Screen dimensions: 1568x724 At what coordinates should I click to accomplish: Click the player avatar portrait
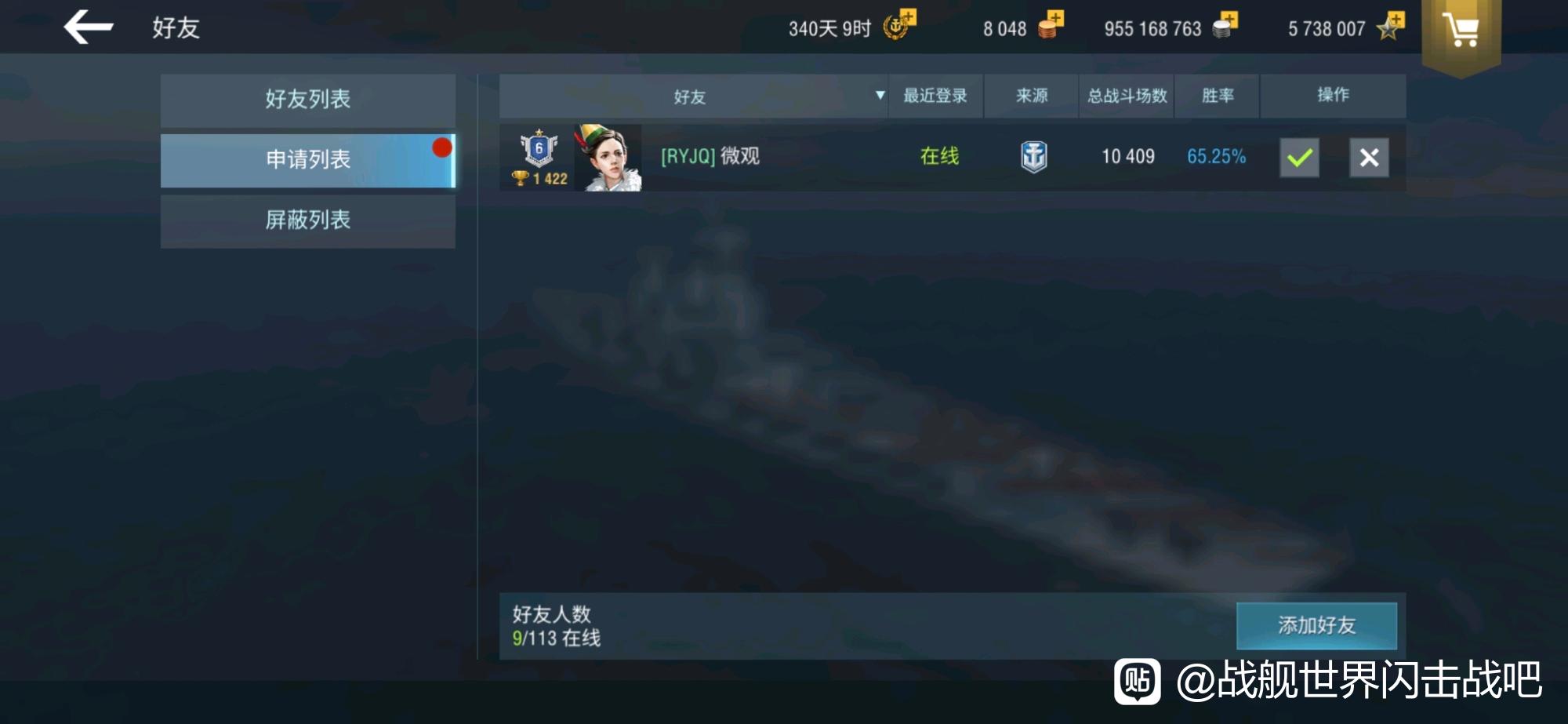click(x=608, y=157)
